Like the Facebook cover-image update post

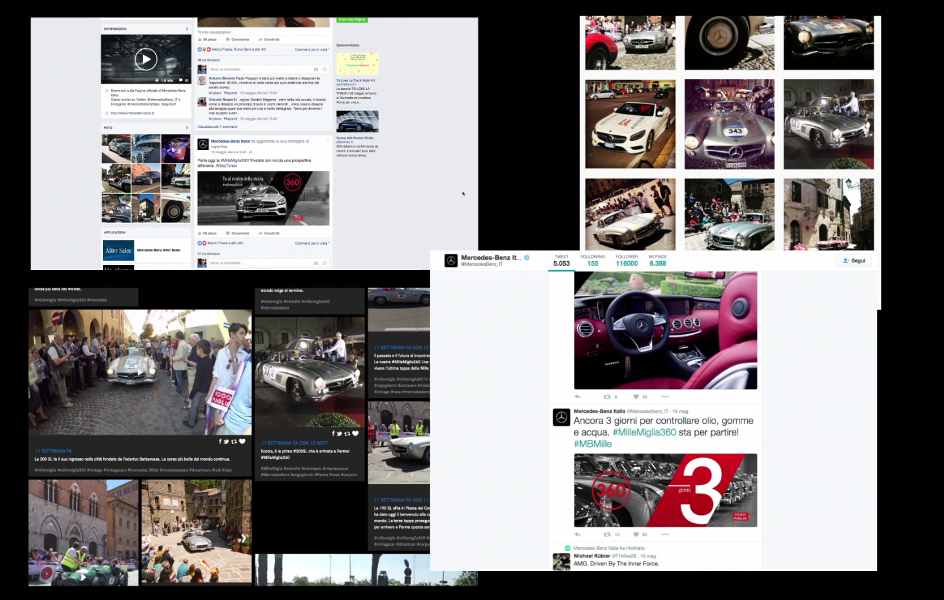pos(208,233)
